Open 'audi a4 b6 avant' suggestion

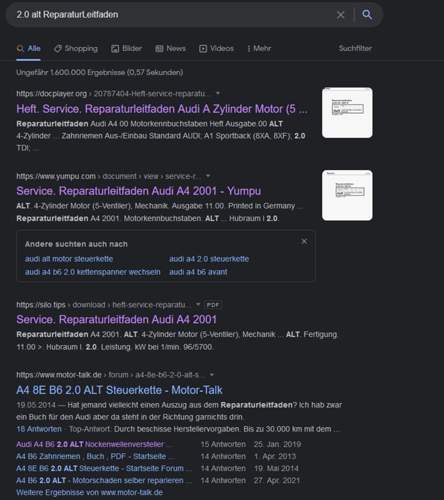click(198, 272)
